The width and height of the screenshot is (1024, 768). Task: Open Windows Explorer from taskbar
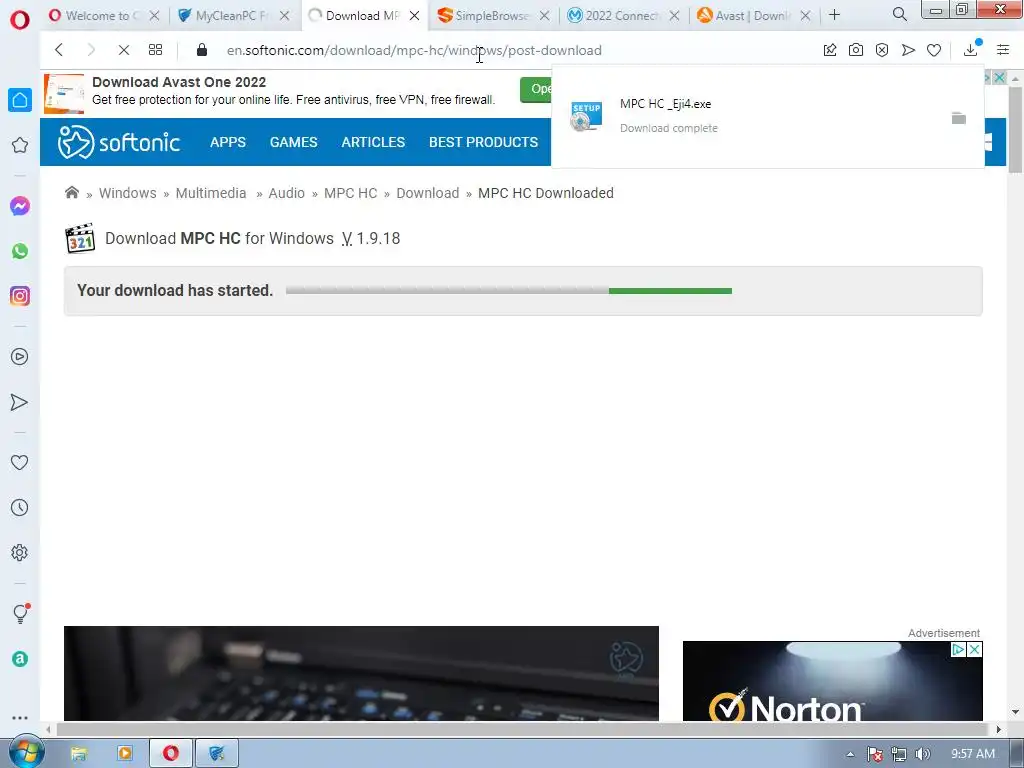click(78, 754)
